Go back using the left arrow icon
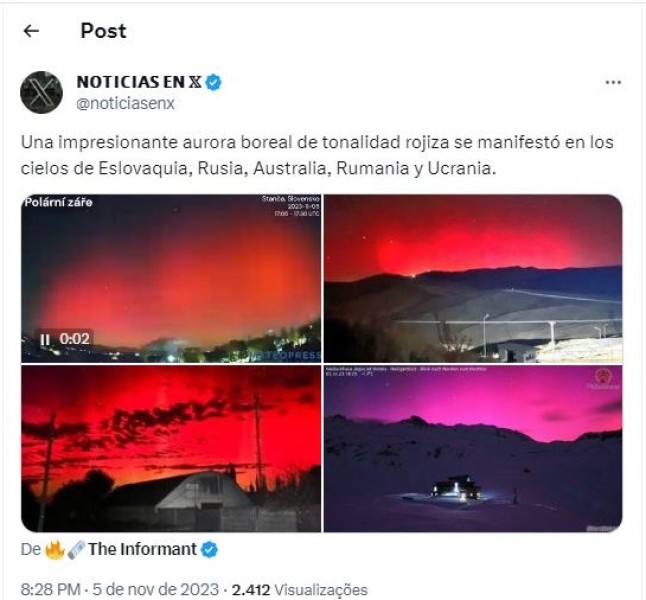The height and width of the screenshot is (600, 646). point(31,31)
